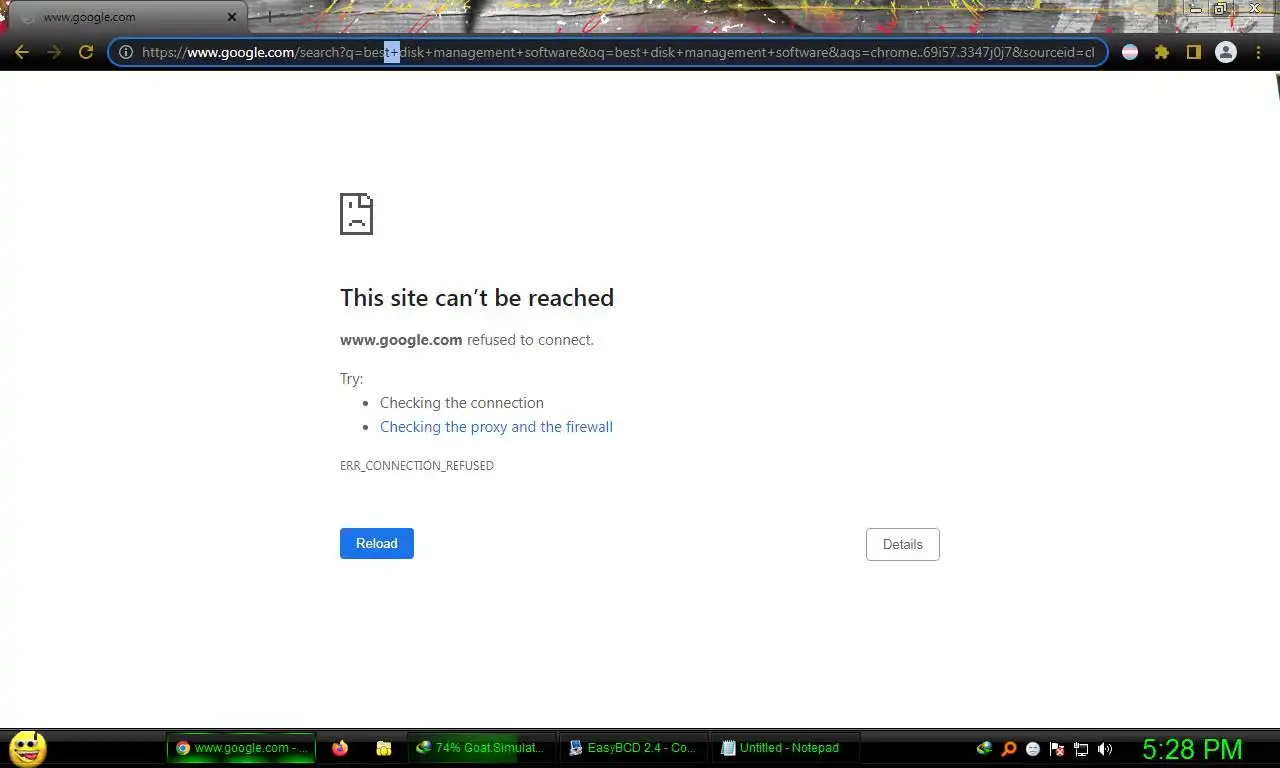
Task: Minimize the Chrome window
Action: point(1195,8)
